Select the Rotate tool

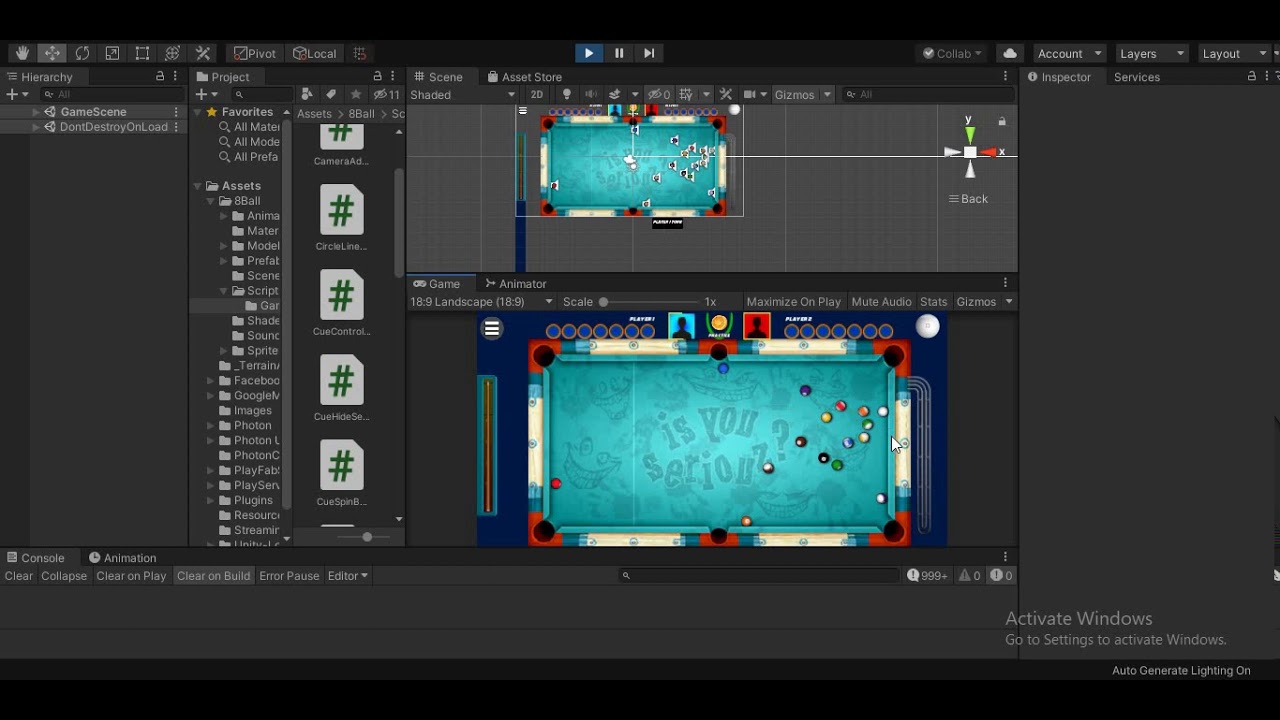coord(82,53)
